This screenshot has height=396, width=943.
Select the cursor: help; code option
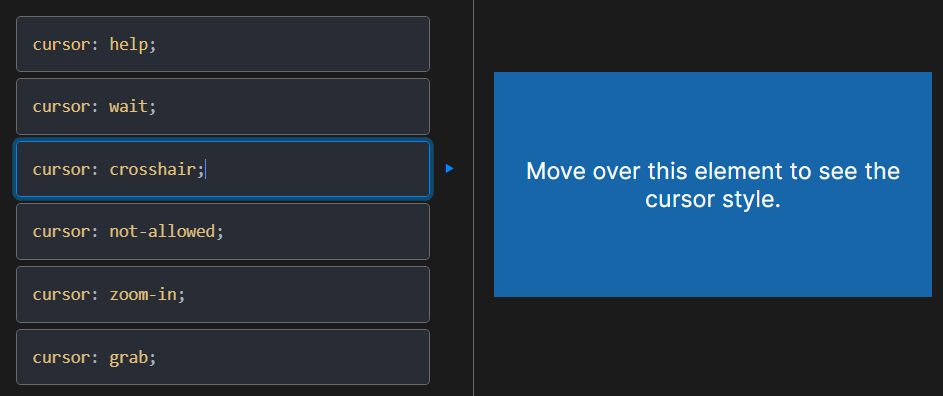[223, 44]
